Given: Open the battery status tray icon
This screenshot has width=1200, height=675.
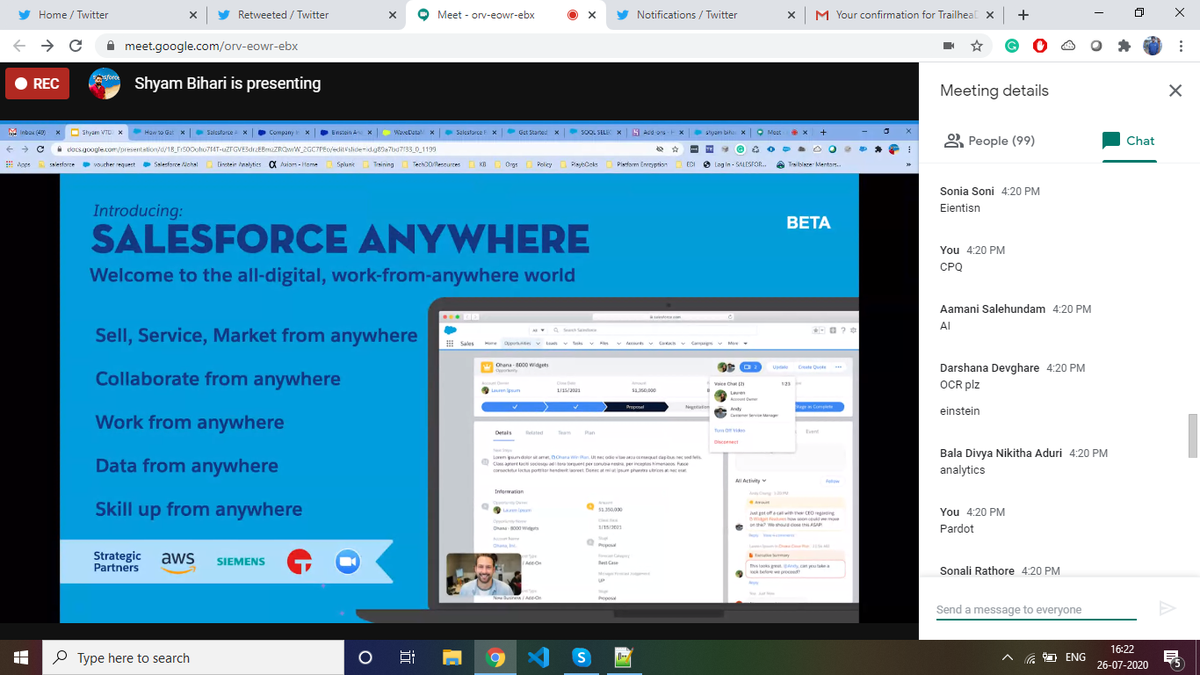Looking at the screenshot, I should pyautogui.click(x=1049, y=657).
